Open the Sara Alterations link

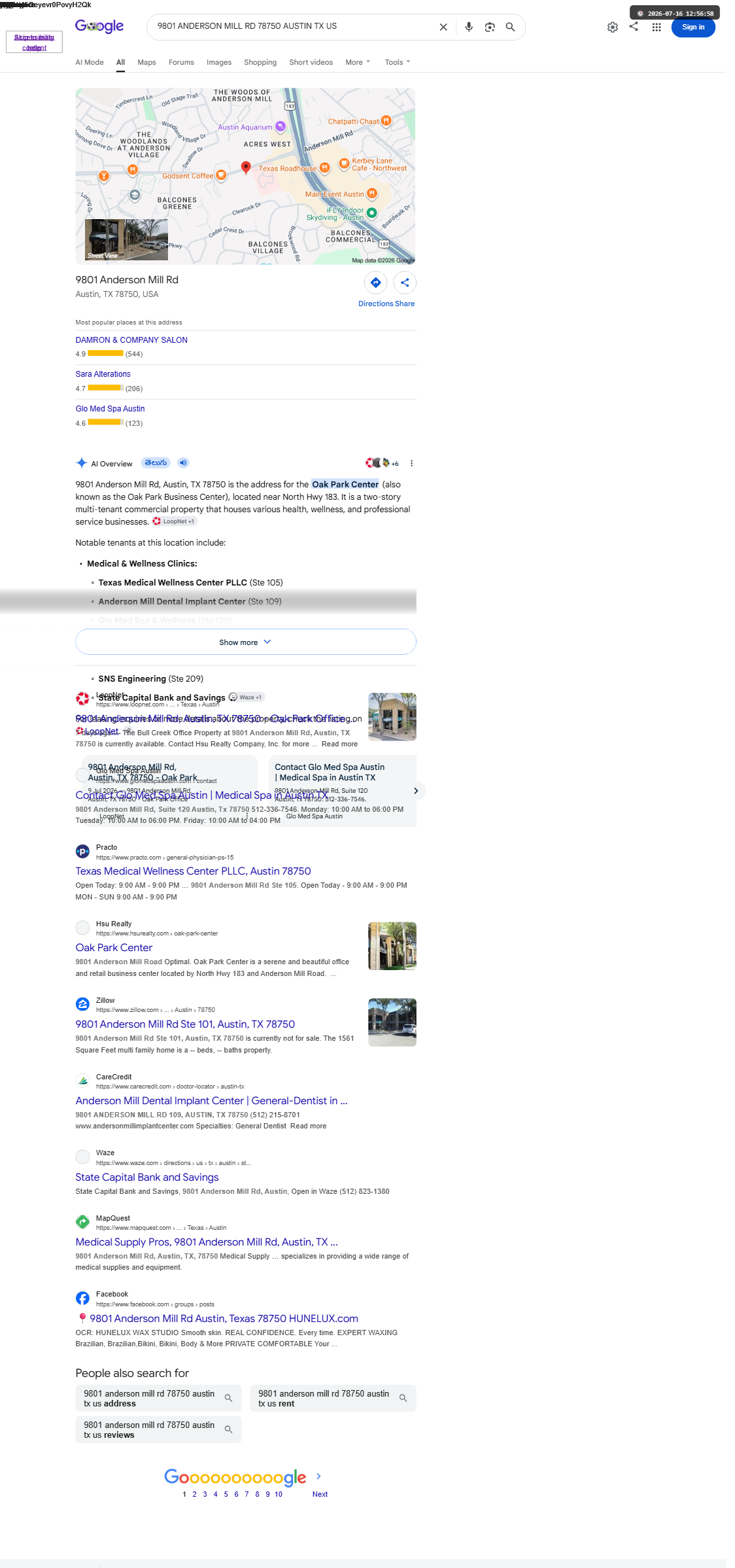pos(103,374)
